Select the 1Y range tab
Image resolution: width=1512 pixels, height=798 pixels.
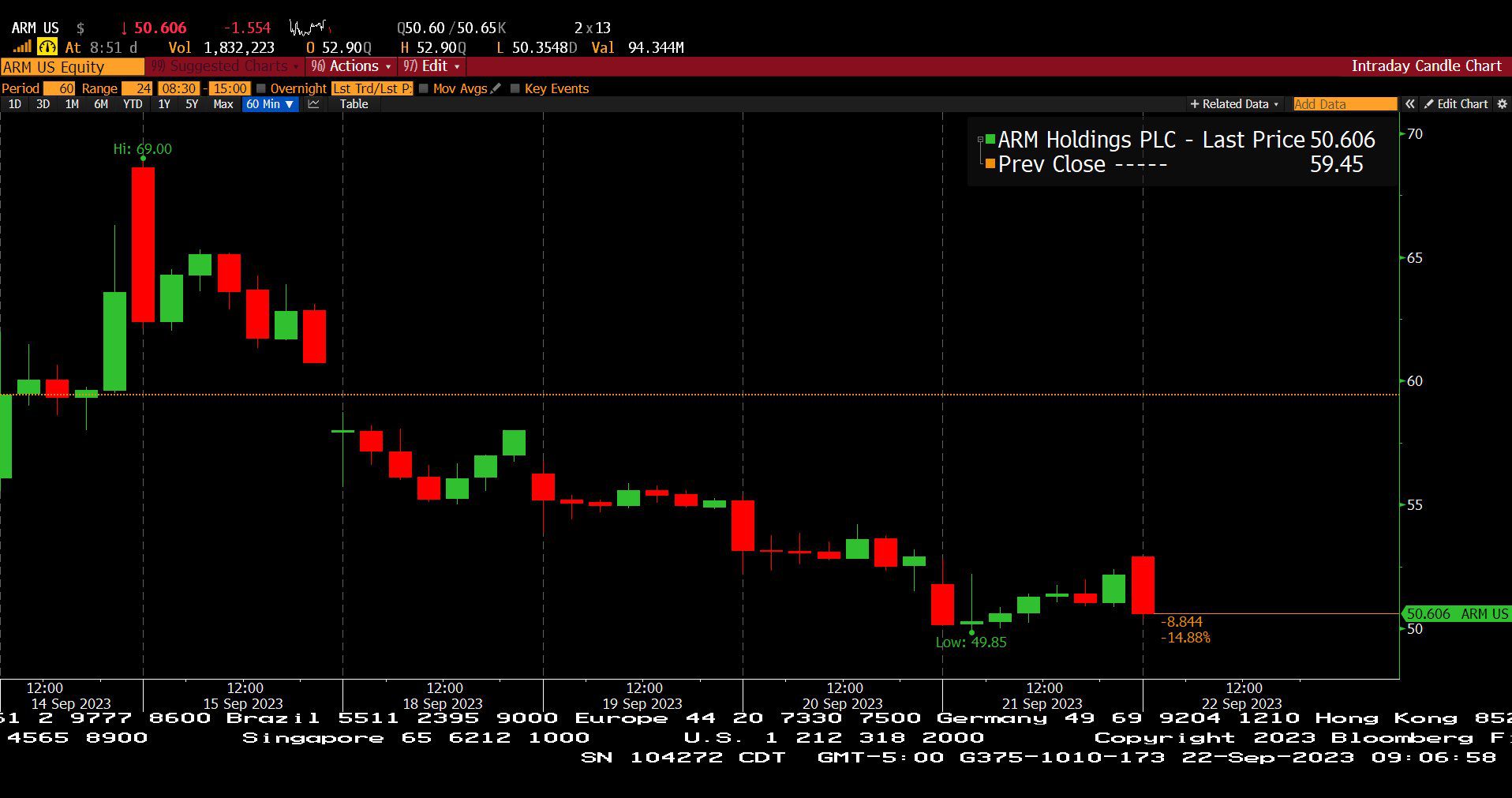[164, 104]
